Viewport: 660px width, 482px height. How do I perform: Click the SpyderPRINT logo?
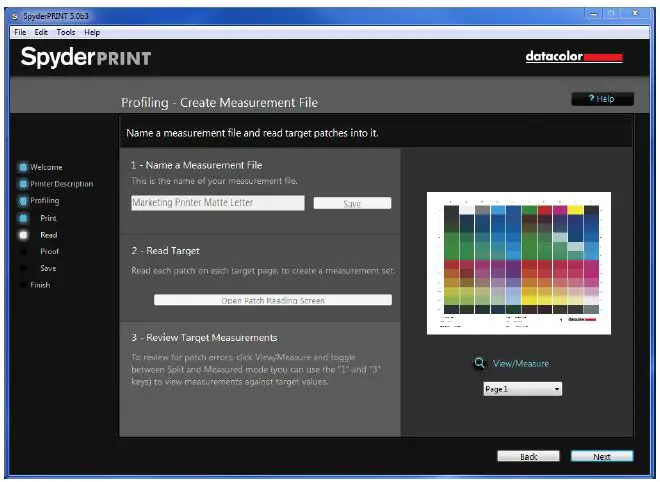[86, 57]
